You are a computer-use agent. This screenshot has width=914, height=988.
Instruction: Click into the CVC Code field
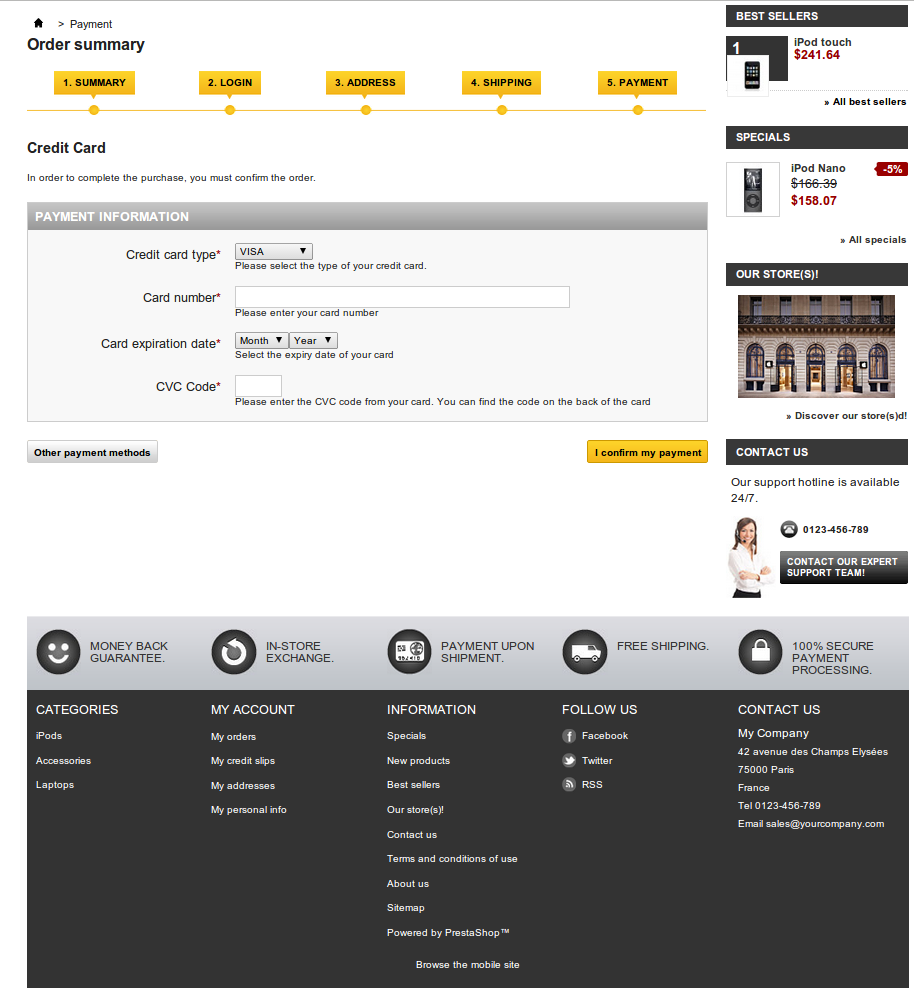point(258,386)
